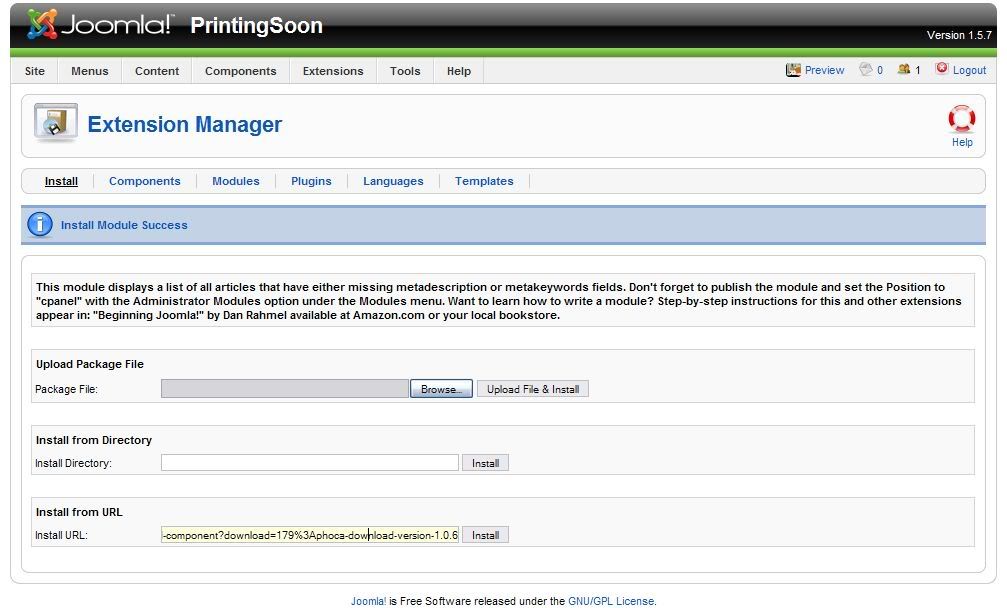Click the Browse... button
Viewport: 1007px width, 608px height.
(x=441, y=389)
